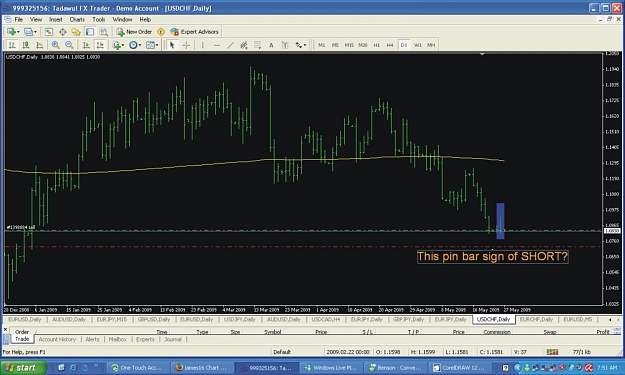The height and width of the screenshot is (375, 625).
Task: Switch to the Account History tab
Action: (57, 340)
